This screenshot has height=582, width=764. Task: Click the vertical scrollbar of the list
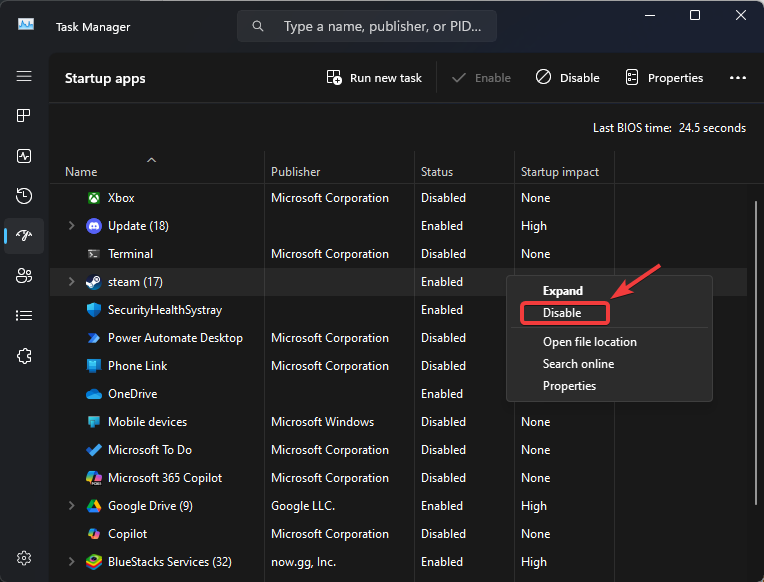point(756,353)
